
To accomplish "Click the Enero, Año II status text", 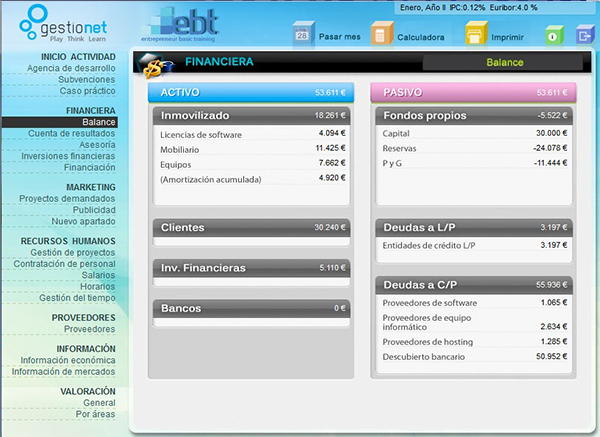I will click(x=423, y=8).
